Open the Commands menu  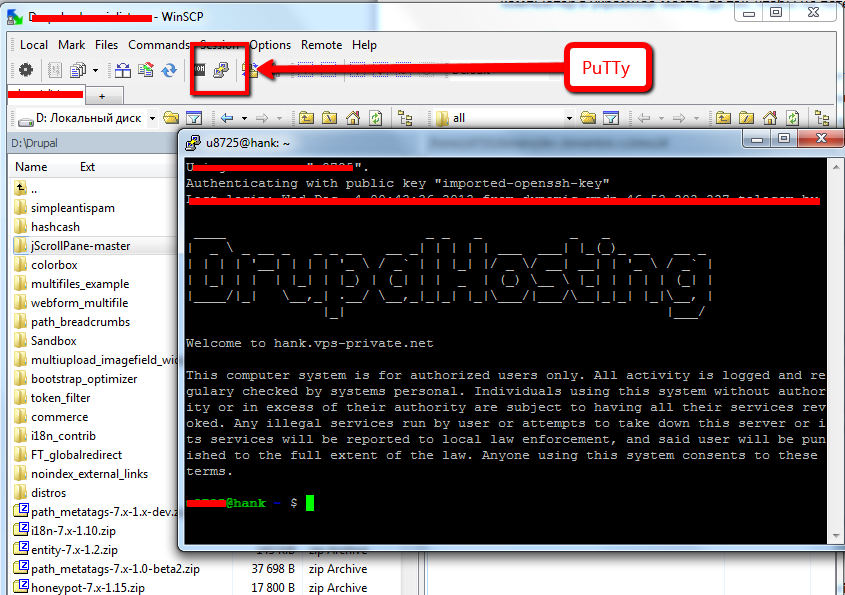pos(158,45)
